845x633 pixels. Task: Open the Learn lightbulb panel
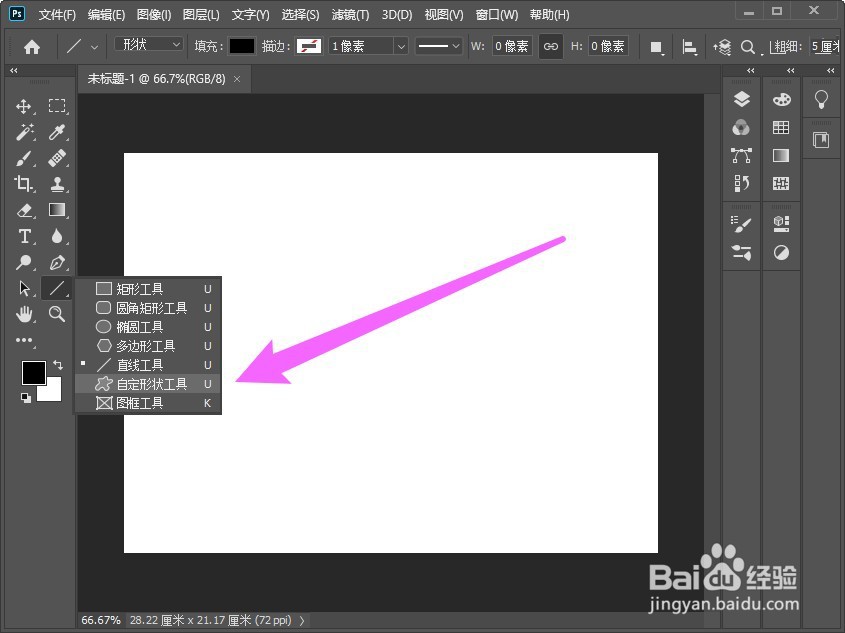tap(821, 99)
